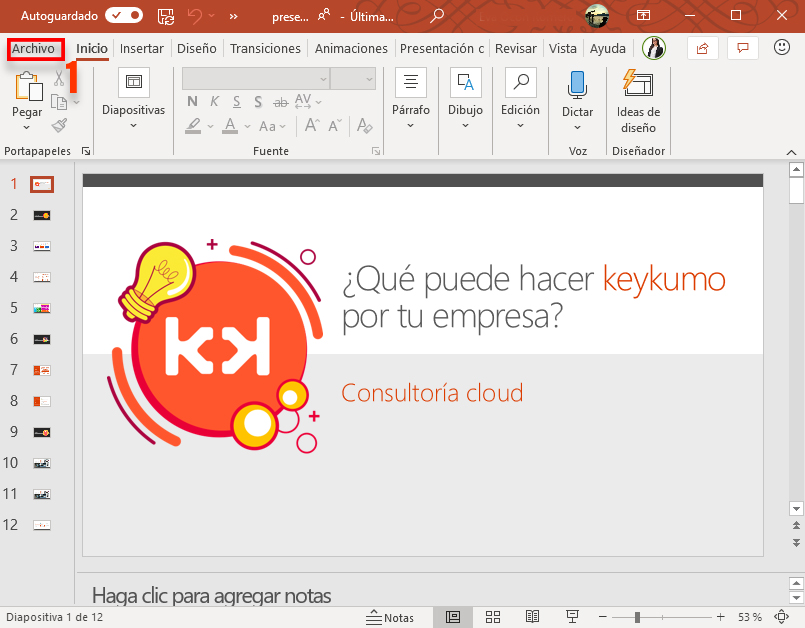
Task: Toggle text shadow S button
Action: 258,102
